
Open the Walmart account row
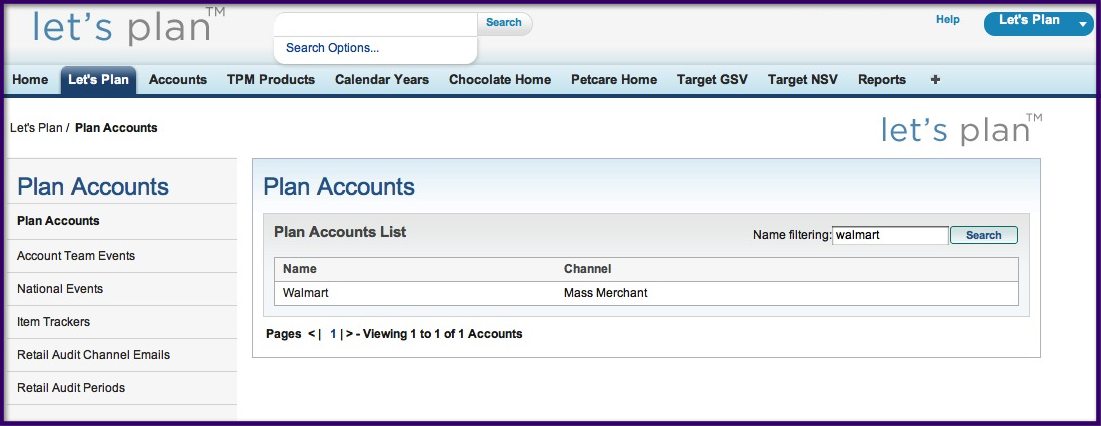pos(646,293)
